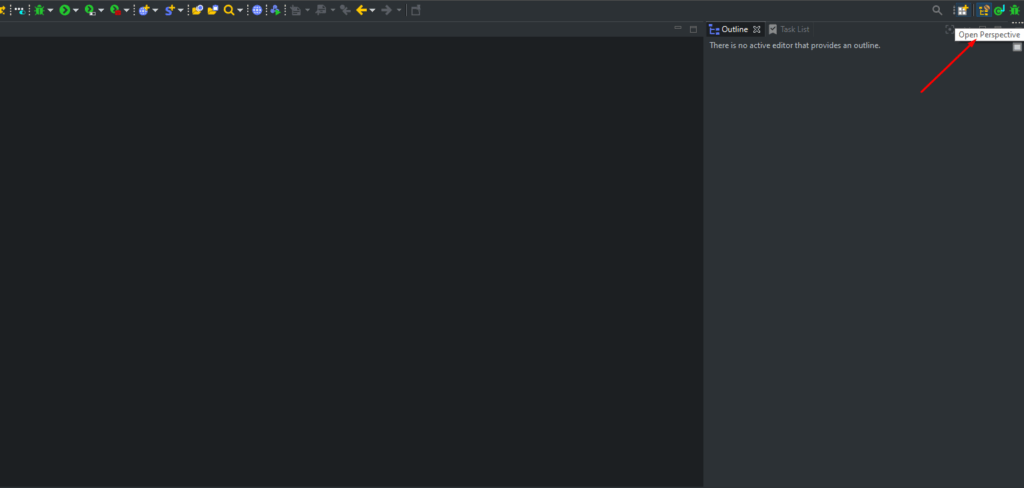Switch to the Task List tab
This screenshot has width=1024, height=488.
(x=789, y=30)
